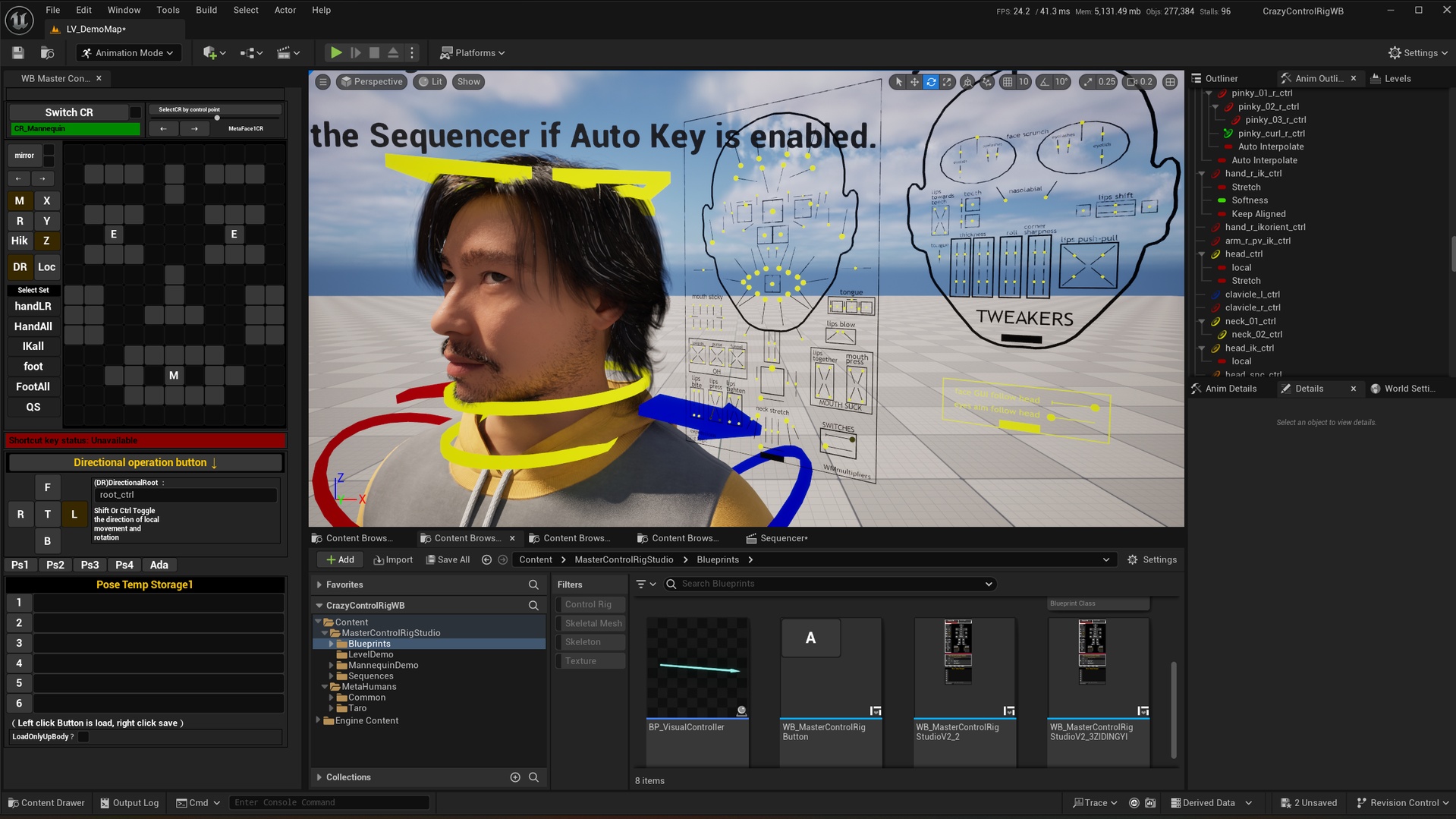Viewport: 1456px width, 819px height.
Task: Open the play options three-dot menu
Action: [x=412, y=53]
